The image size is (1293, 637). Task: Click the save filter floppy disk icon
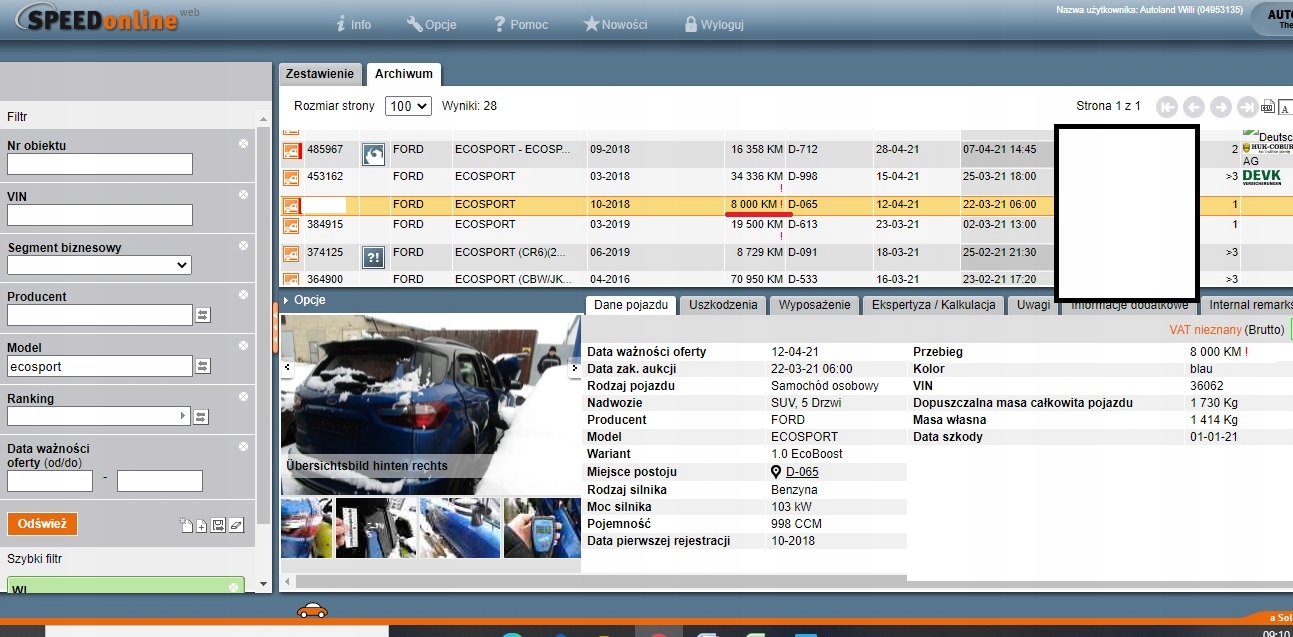[x=218, y=525]
